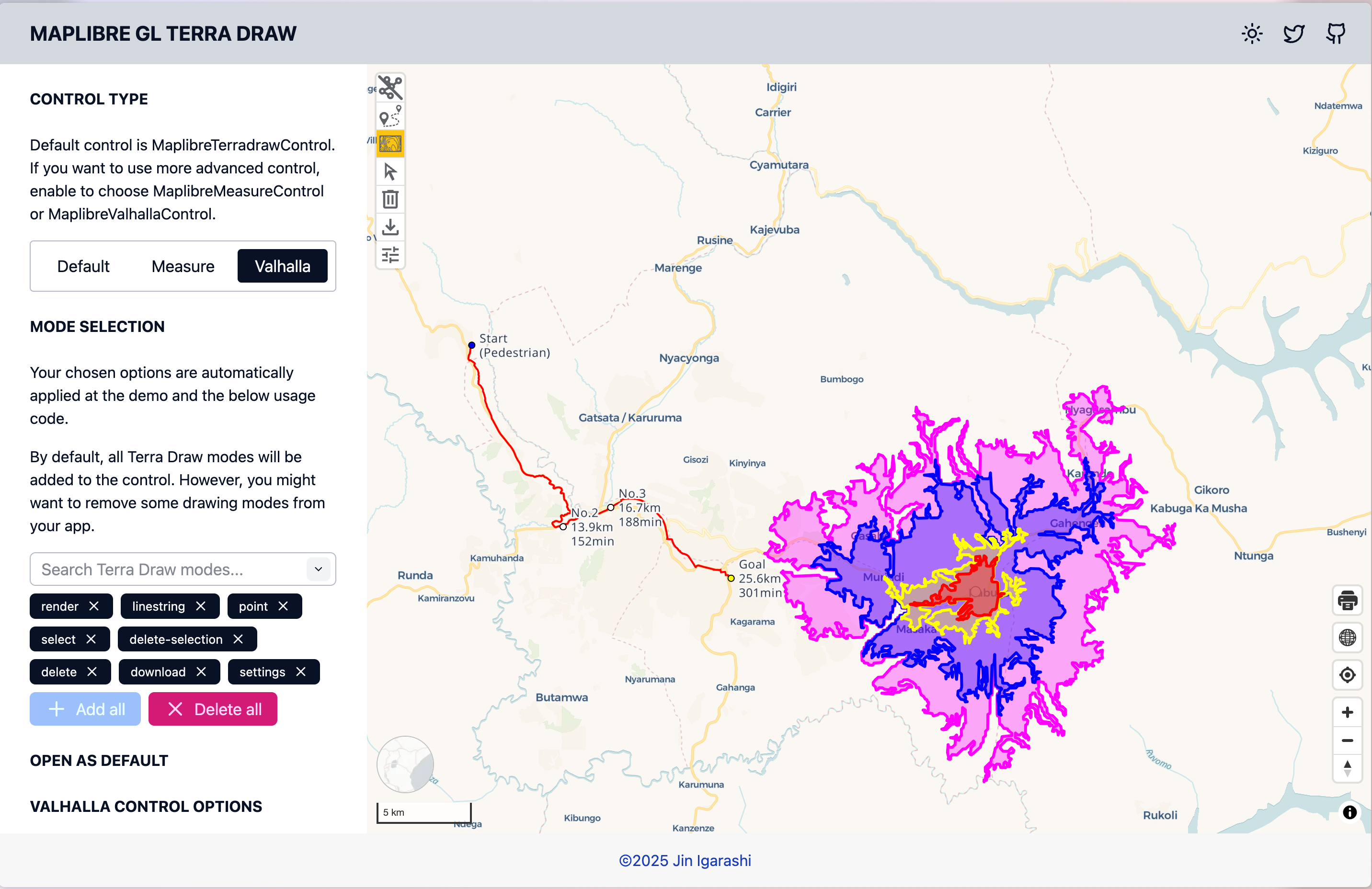The height and width of the screenshot is (889, 1372).
Task: Click the download features icon
Action: coord(390,227)
